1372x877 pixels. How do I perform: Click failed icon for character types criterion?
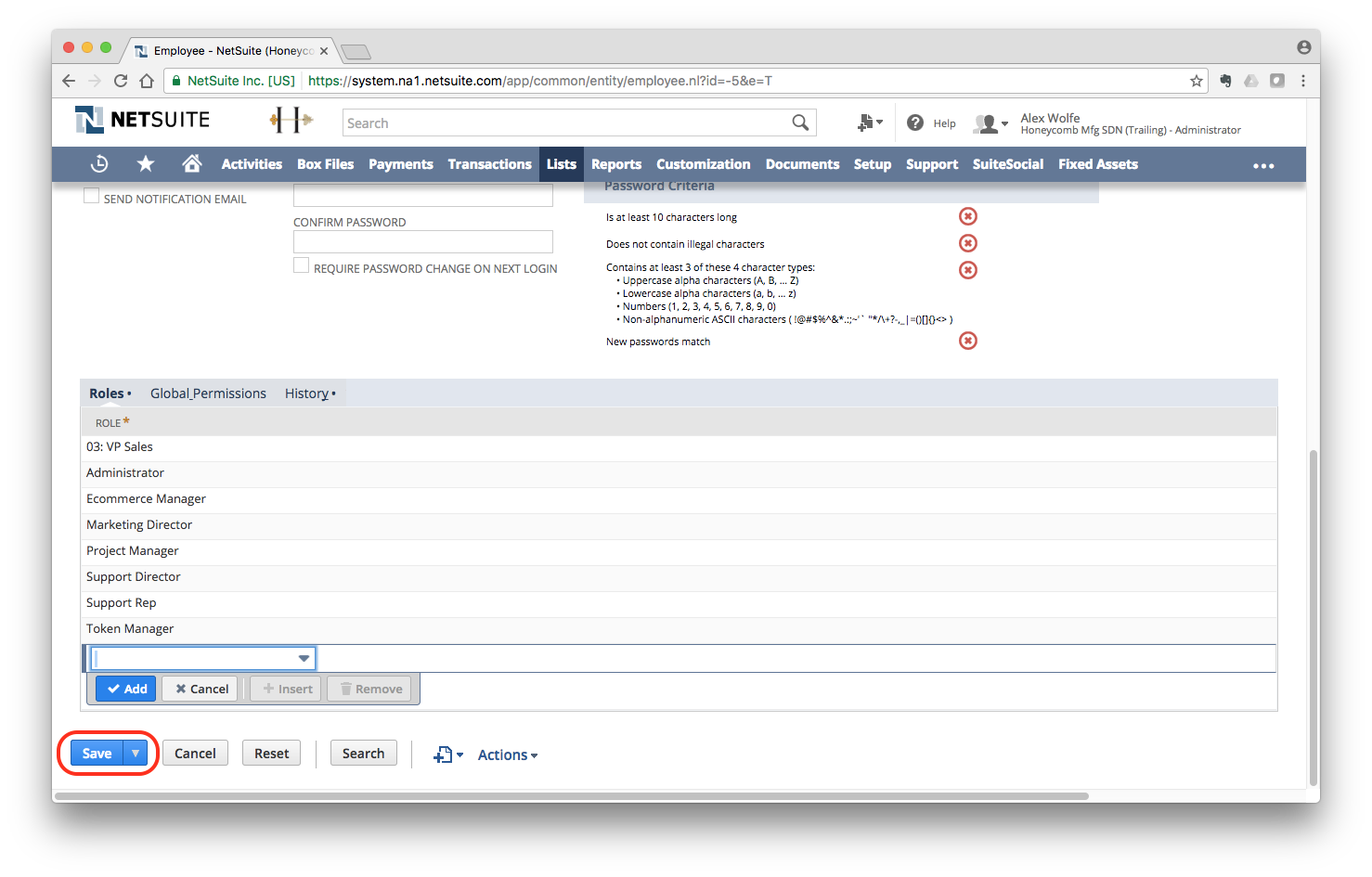[x=968, y=270]
